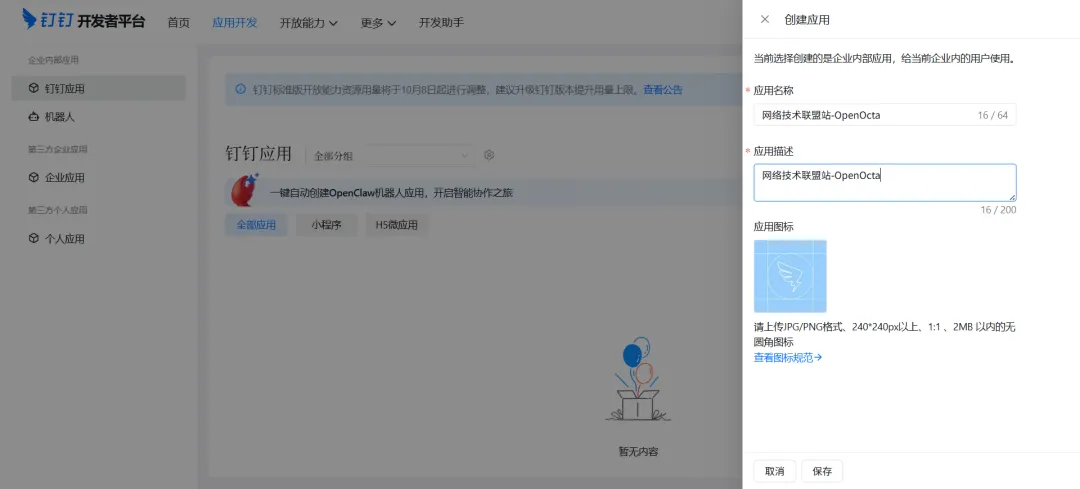This screenshot has width=1080, height=489.
Task: Expand the 更多 dropdown menu
Action: point(378,23)
